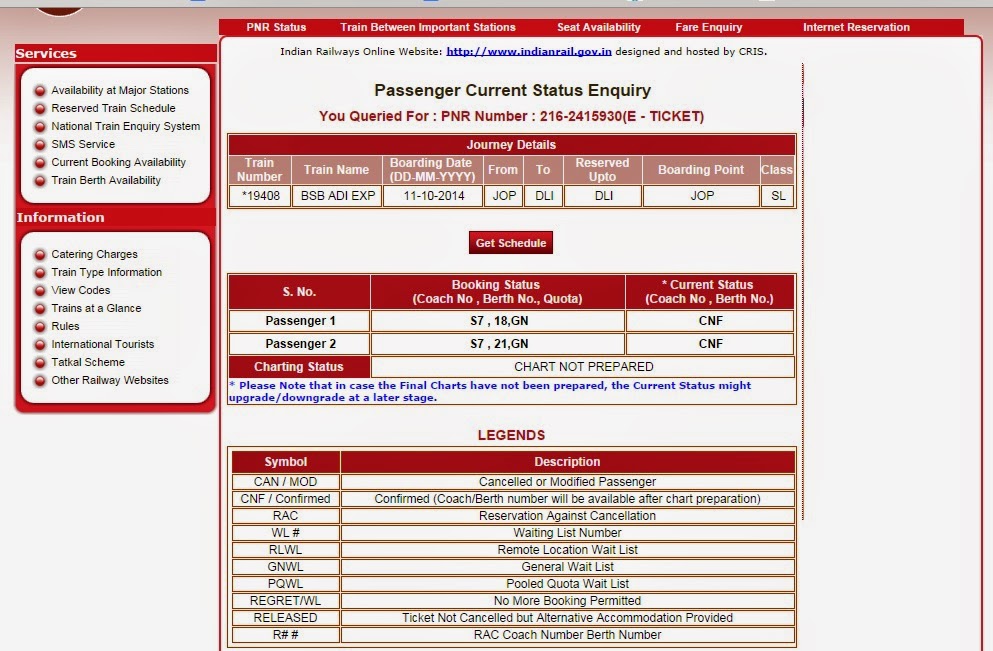This screenshot has width=993, height=651.
Task: Click red bullet beside Availability at Major Stations
Action: (40, 91)
